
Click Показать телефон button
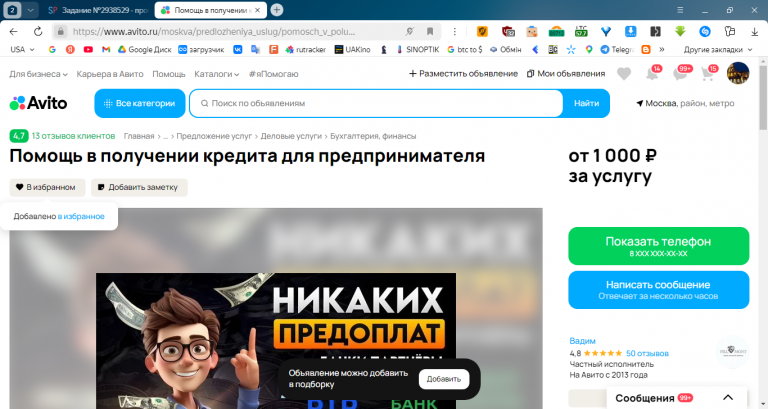click(658, 246)
